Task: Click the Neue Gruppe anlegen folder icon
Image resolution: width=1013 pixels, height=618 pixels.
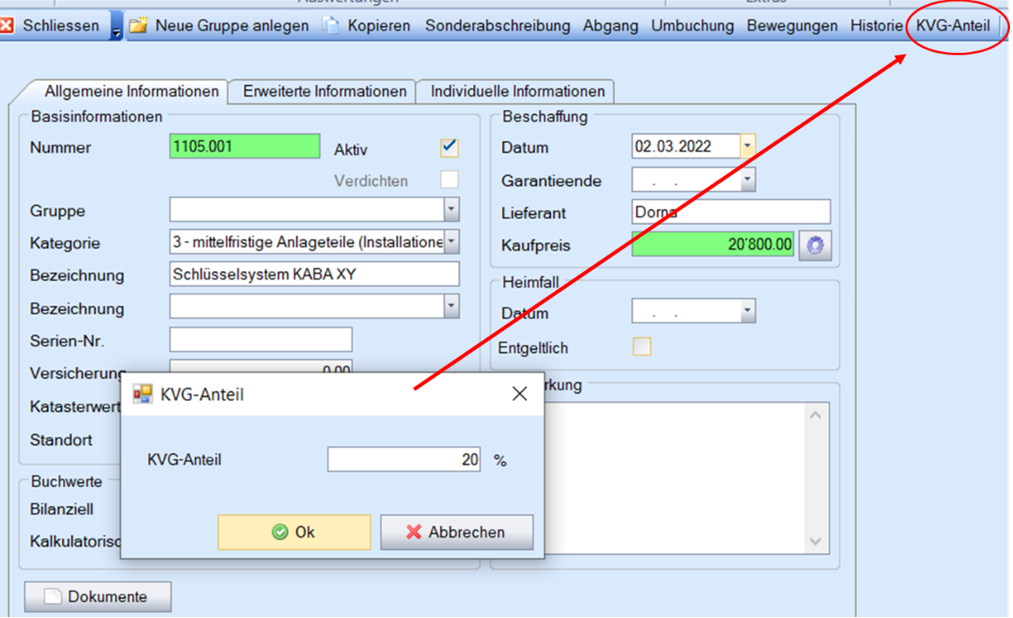Action: pyautogui.click(x=138, y=25)
